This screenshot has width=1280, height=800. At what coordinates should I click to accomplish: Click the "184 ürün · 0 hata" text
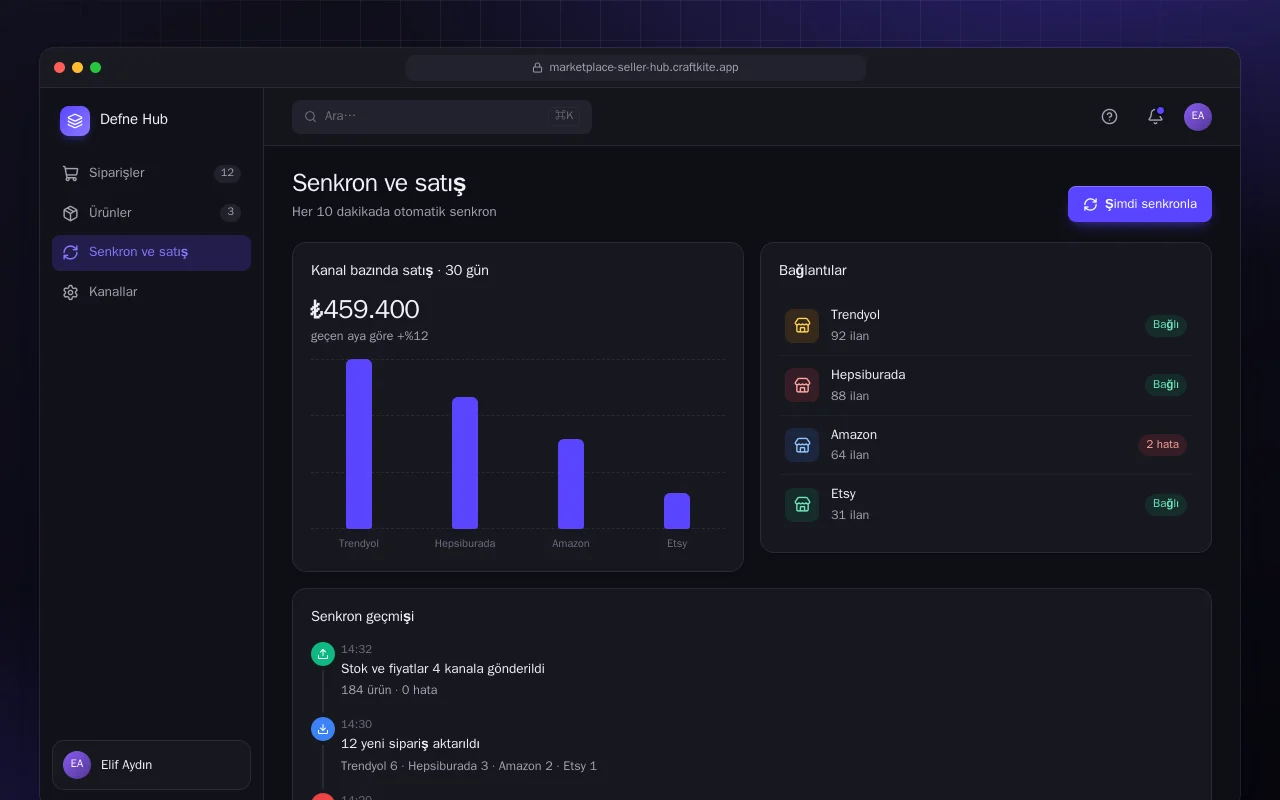389,690
